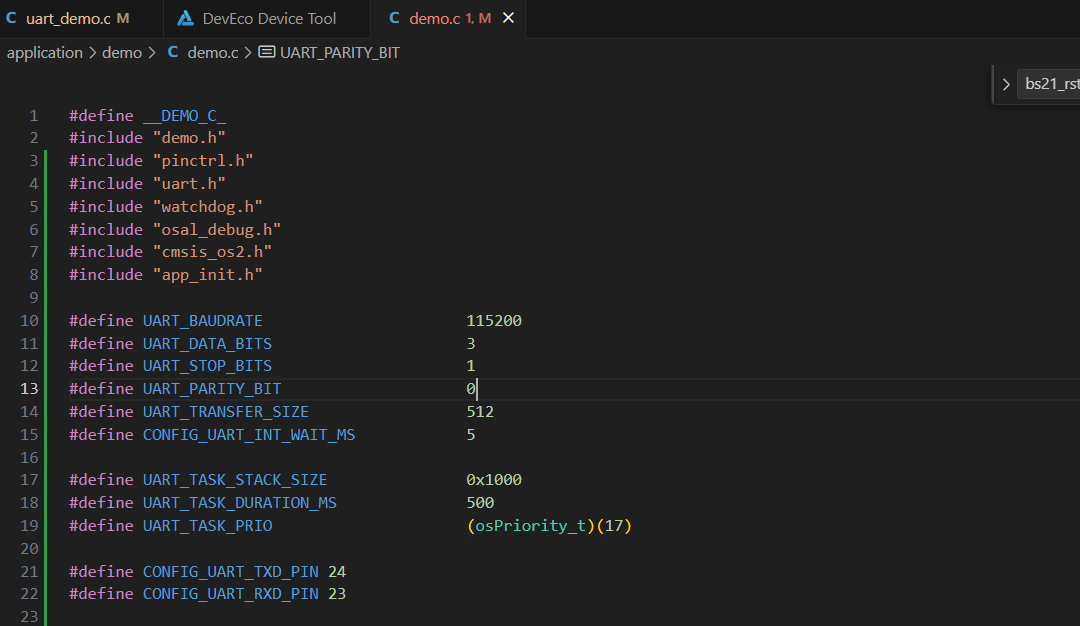This screenshot has width=1080, height=626.
Task: Click the CONFIG_UART_INT_WAIT_MS macro name
Action: coord(249,435)
